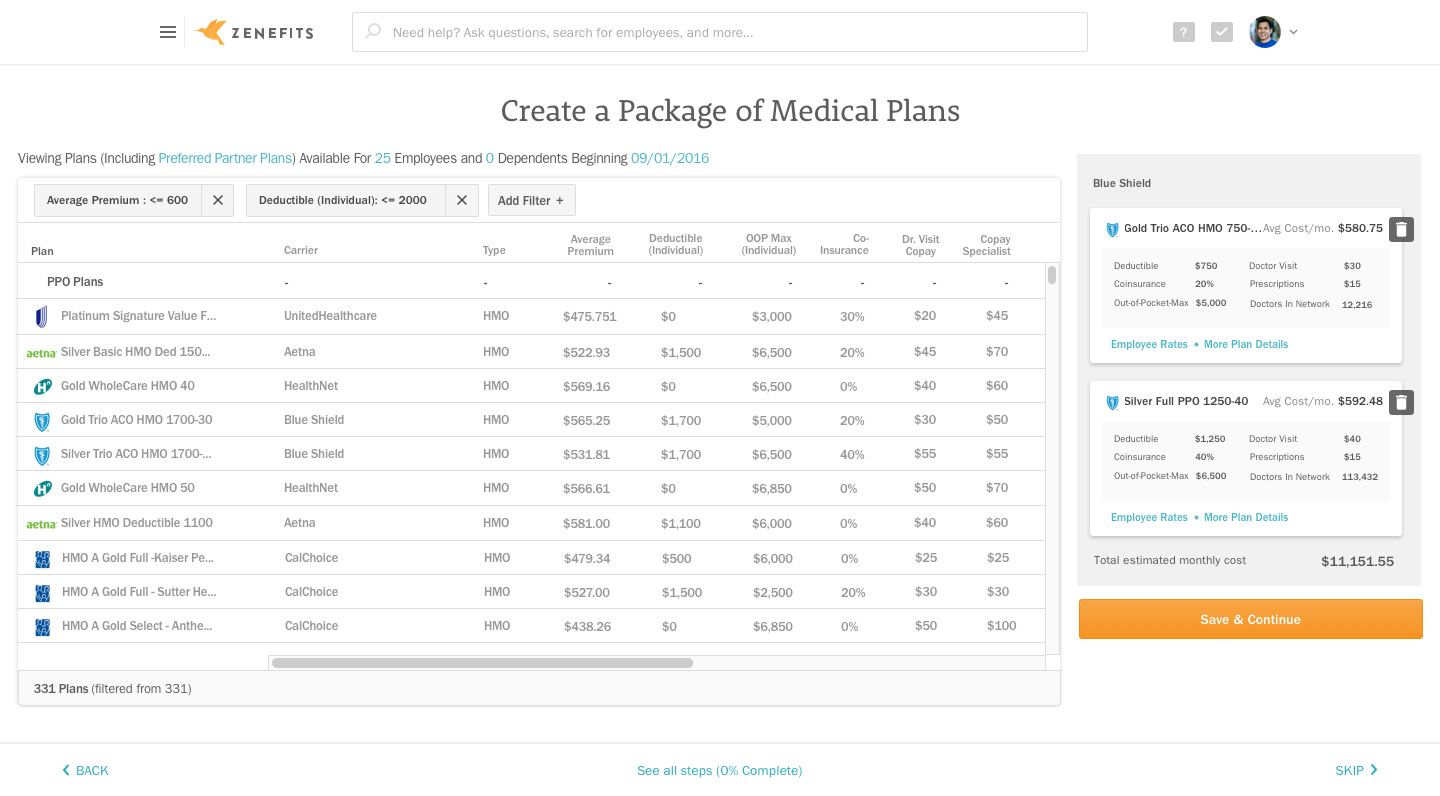Click the search magnifier icon
The height and width of the screenshot is (796, 1440).
pos(373,31)
